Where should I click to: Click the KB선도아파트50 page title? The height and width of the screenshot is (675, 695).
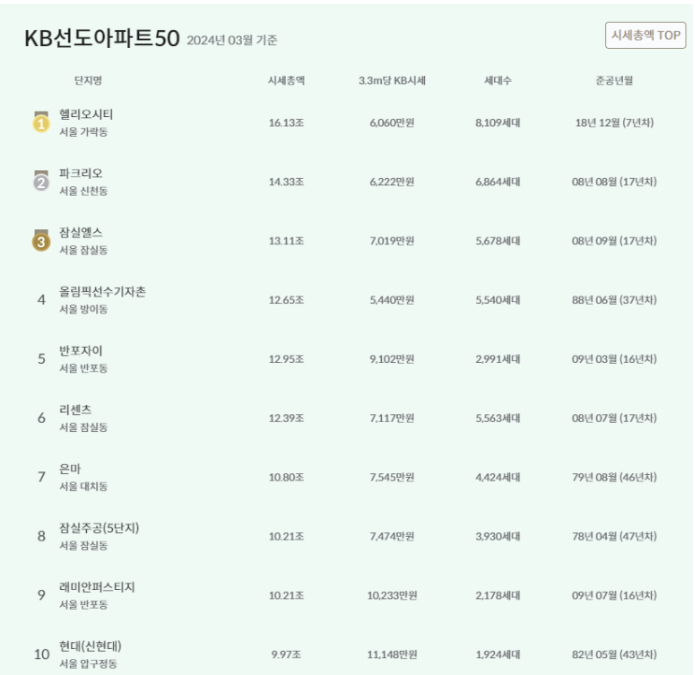[102, 38]
